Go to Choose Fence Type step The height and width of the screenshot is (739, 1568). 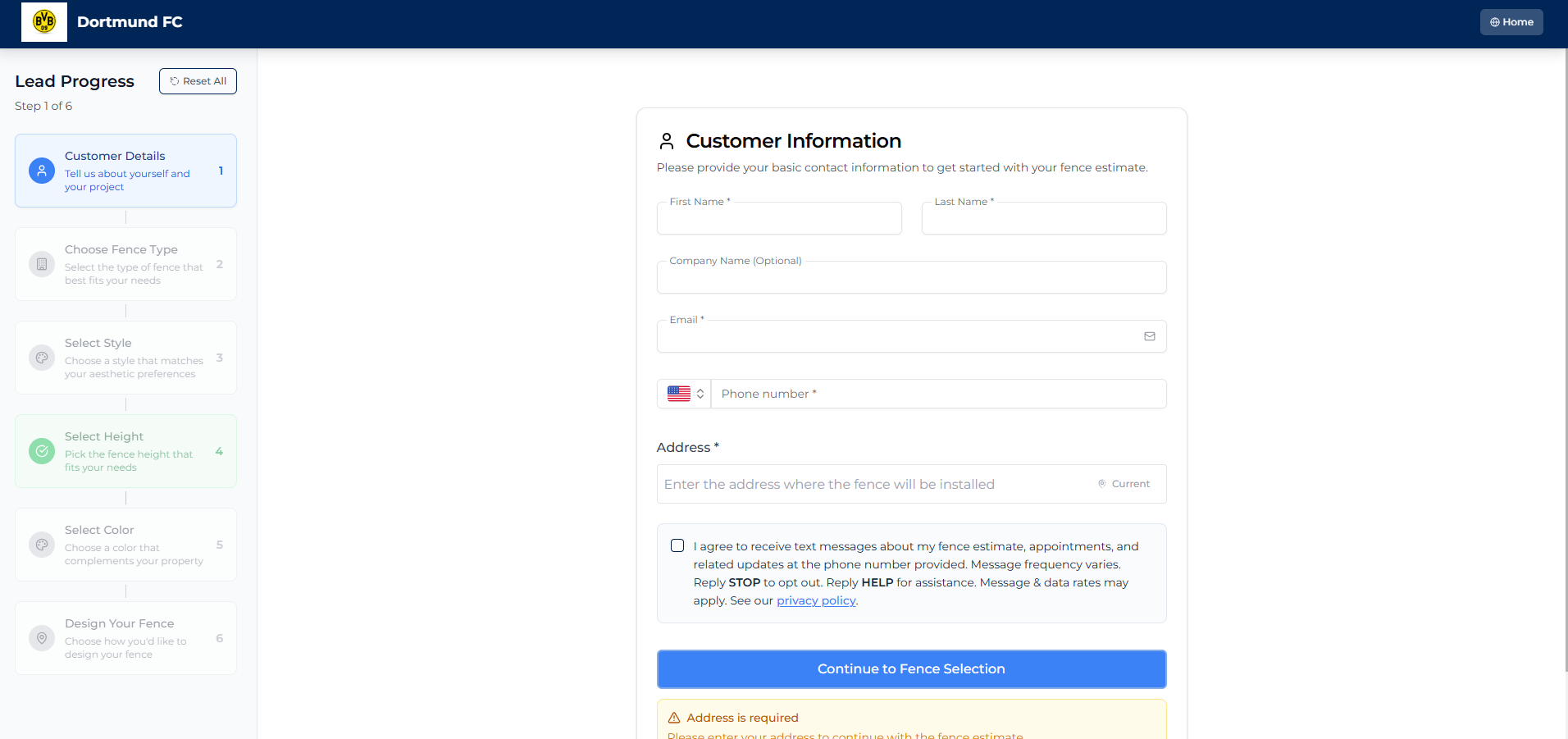click(125, 264)
